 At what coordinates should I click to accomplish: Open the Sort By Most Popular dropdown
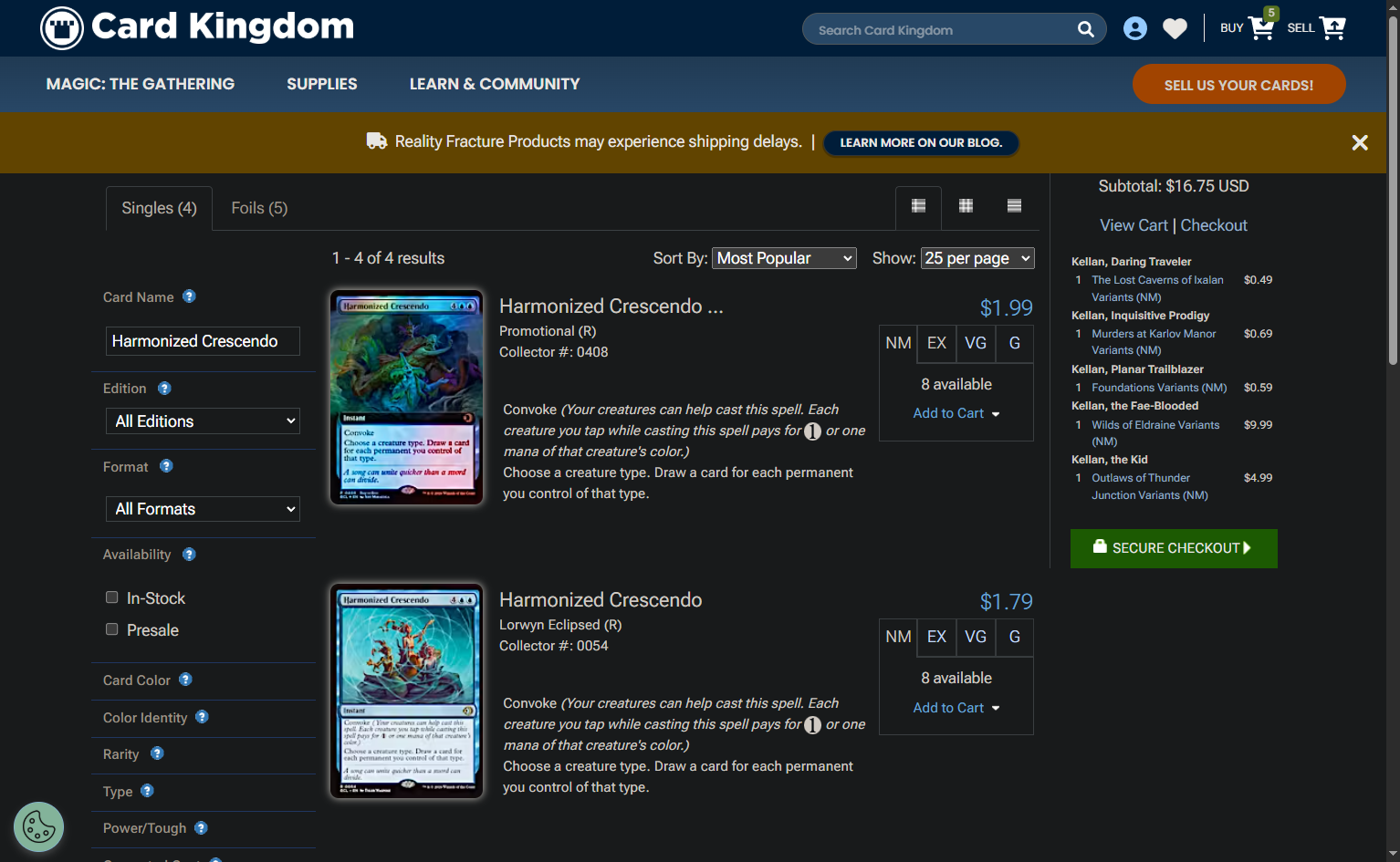784,258
